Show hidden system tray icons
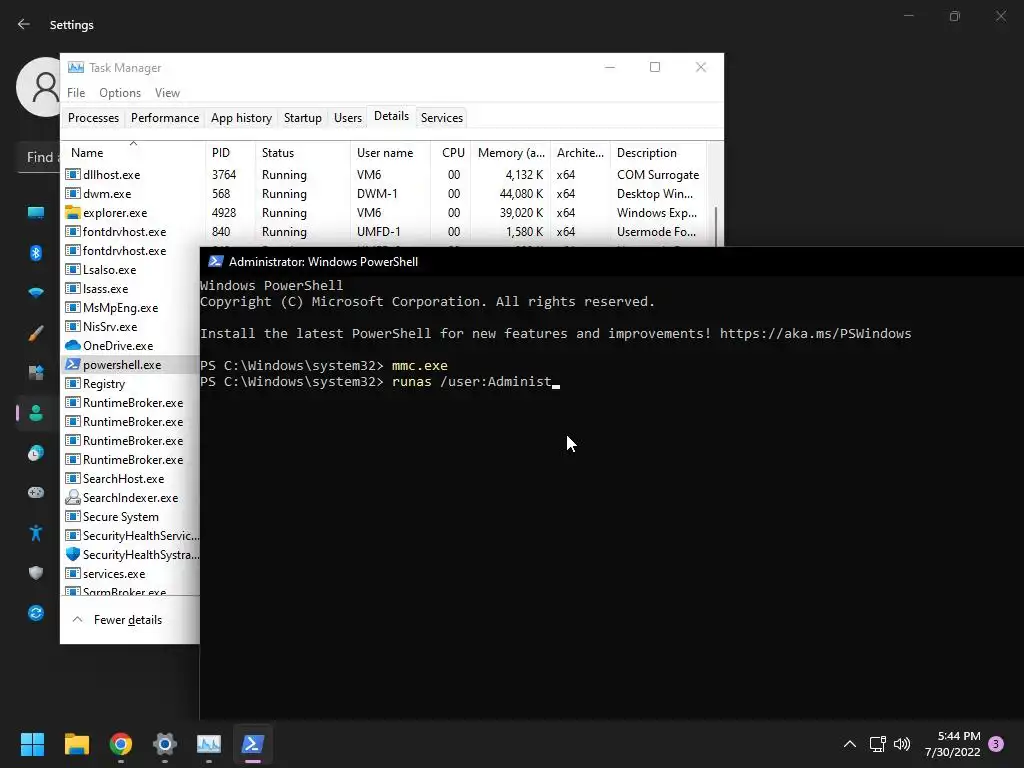The width and height of the screenshot is (1024, 768). pos(850,744)
